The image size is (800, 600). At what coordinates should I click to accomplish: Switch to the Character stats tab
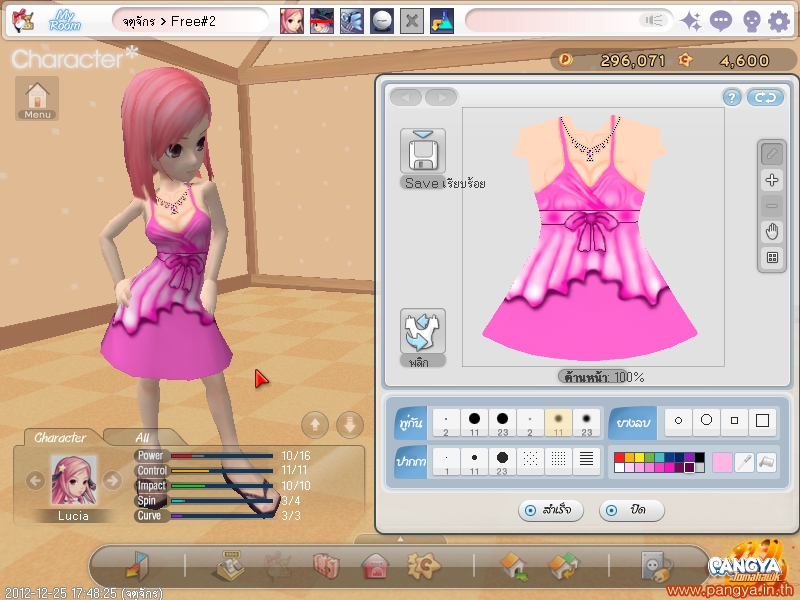pos(60,438)
